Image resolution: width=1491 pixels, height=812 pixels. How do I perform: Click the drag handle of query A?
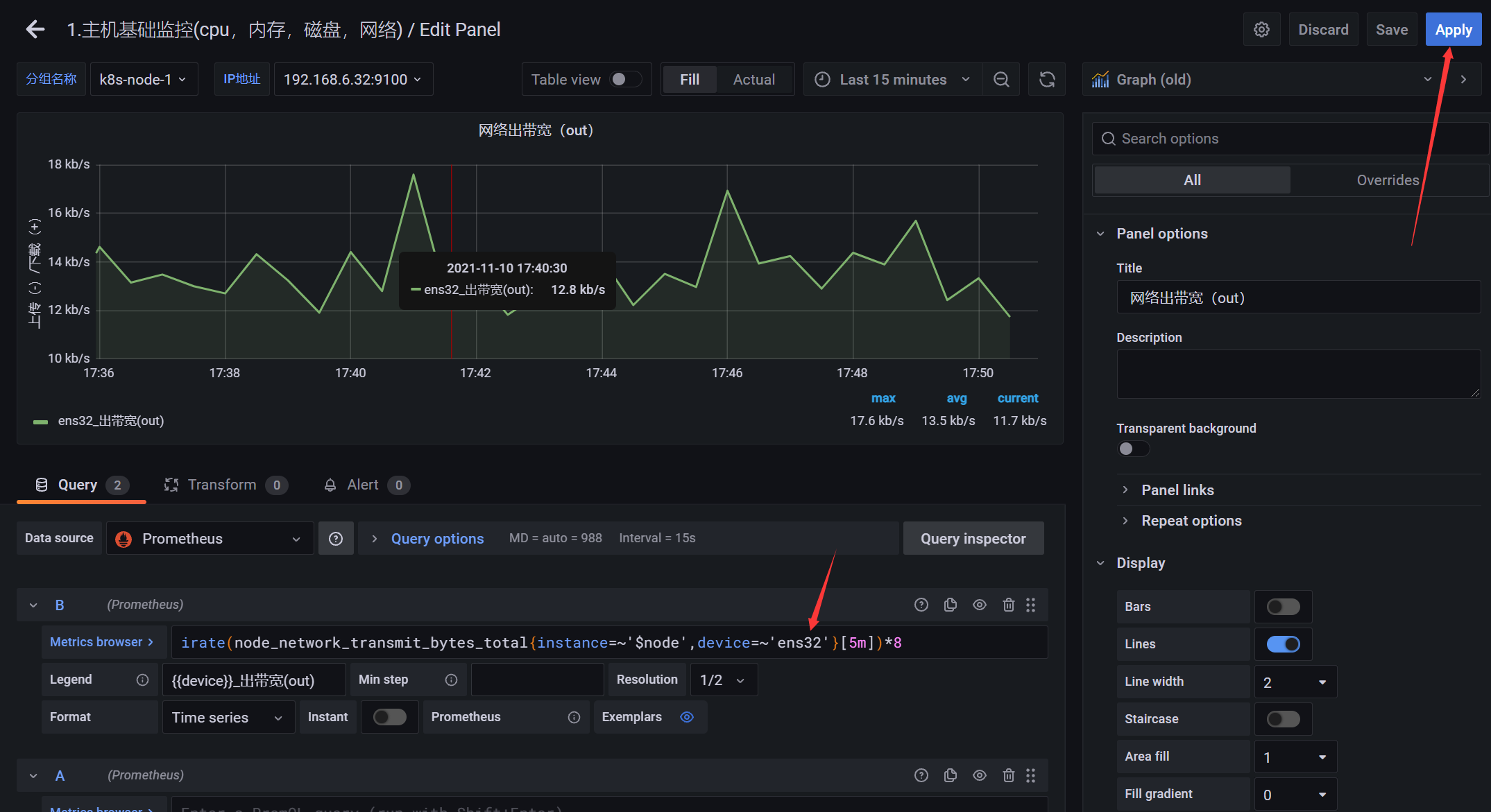click(1031, 775)
